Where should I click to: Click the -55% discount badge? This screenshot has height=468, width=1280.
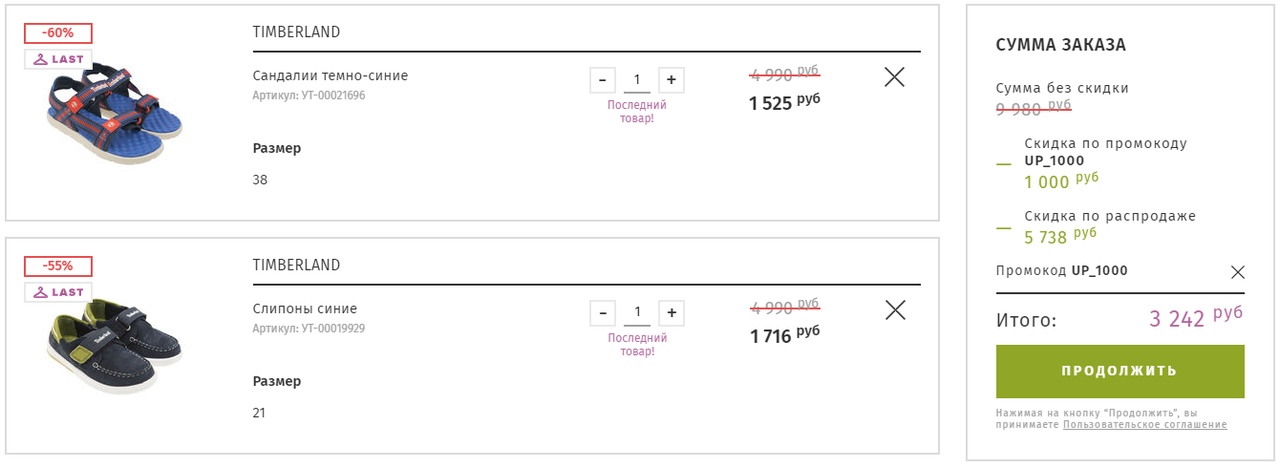point(58,266)
